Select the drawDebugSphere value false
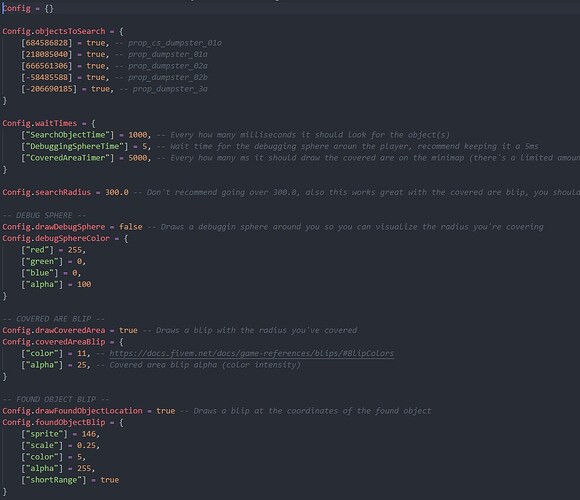Viewport: 580px width, 500px height. click(131, 227)
